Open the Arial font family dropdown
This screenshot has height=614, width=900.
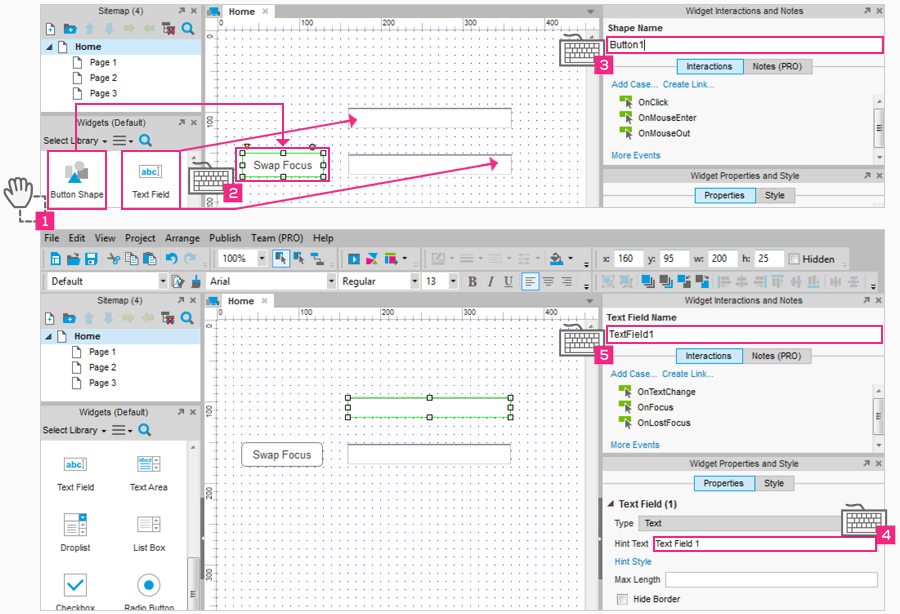click(x=330, y=282)
